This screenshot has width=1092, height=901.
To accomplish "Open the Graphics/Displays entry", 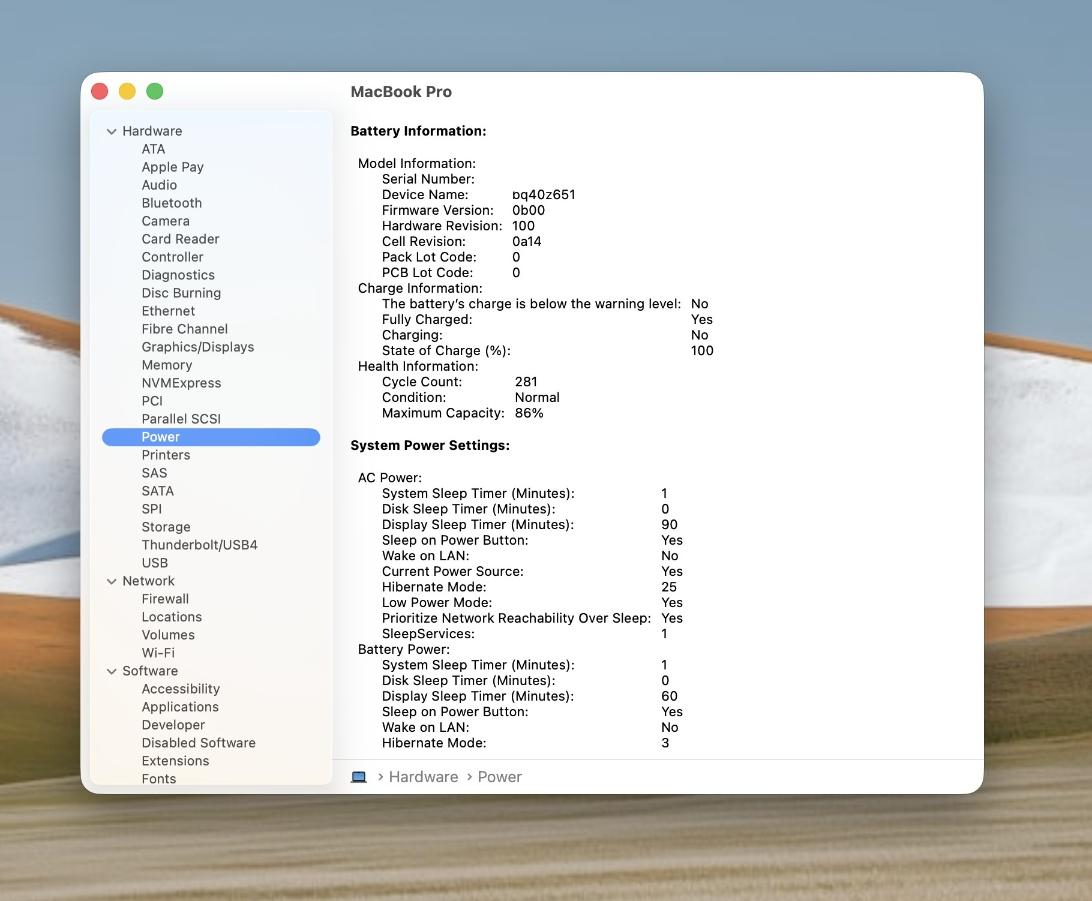I will [x=197, y=347].
